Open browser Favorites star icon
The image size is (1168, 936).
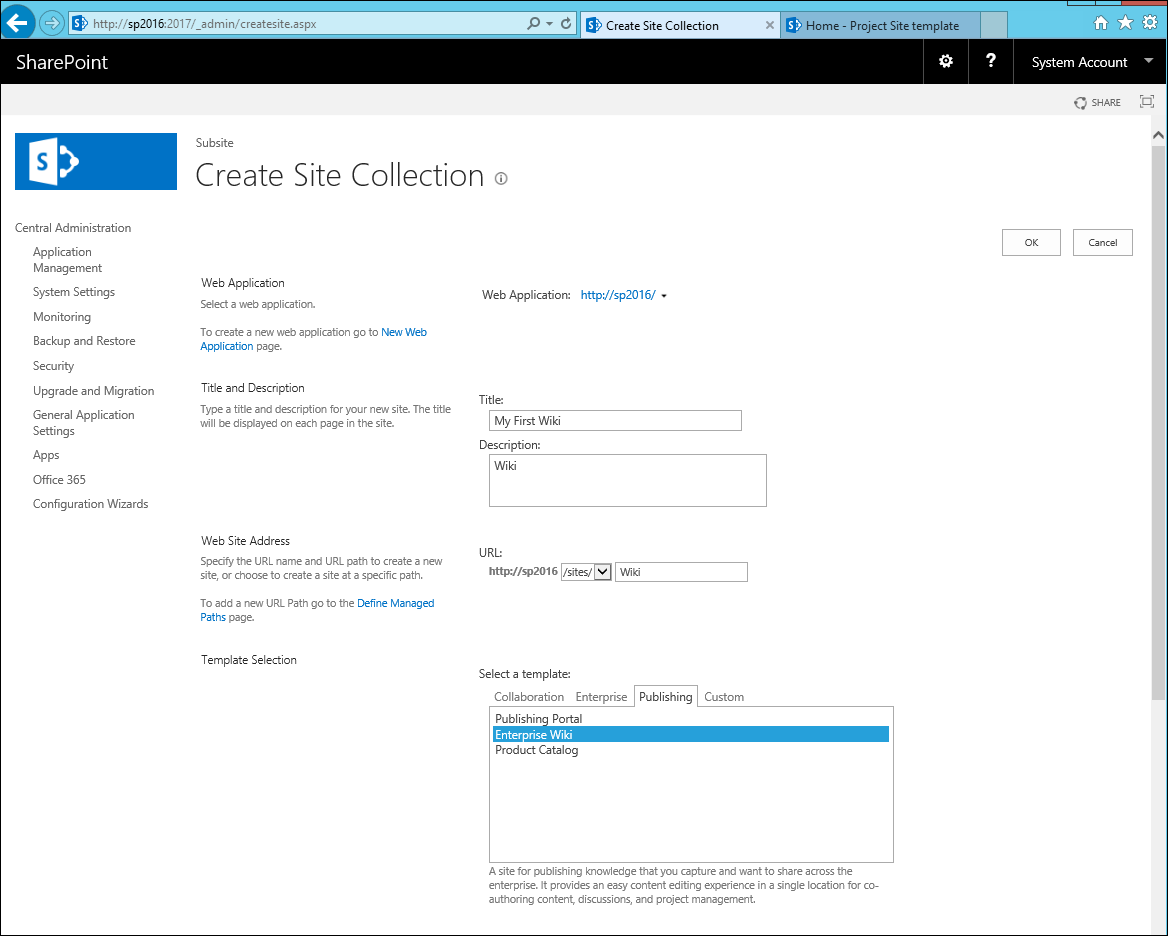pyautogui.click(x=1125, y=23)
